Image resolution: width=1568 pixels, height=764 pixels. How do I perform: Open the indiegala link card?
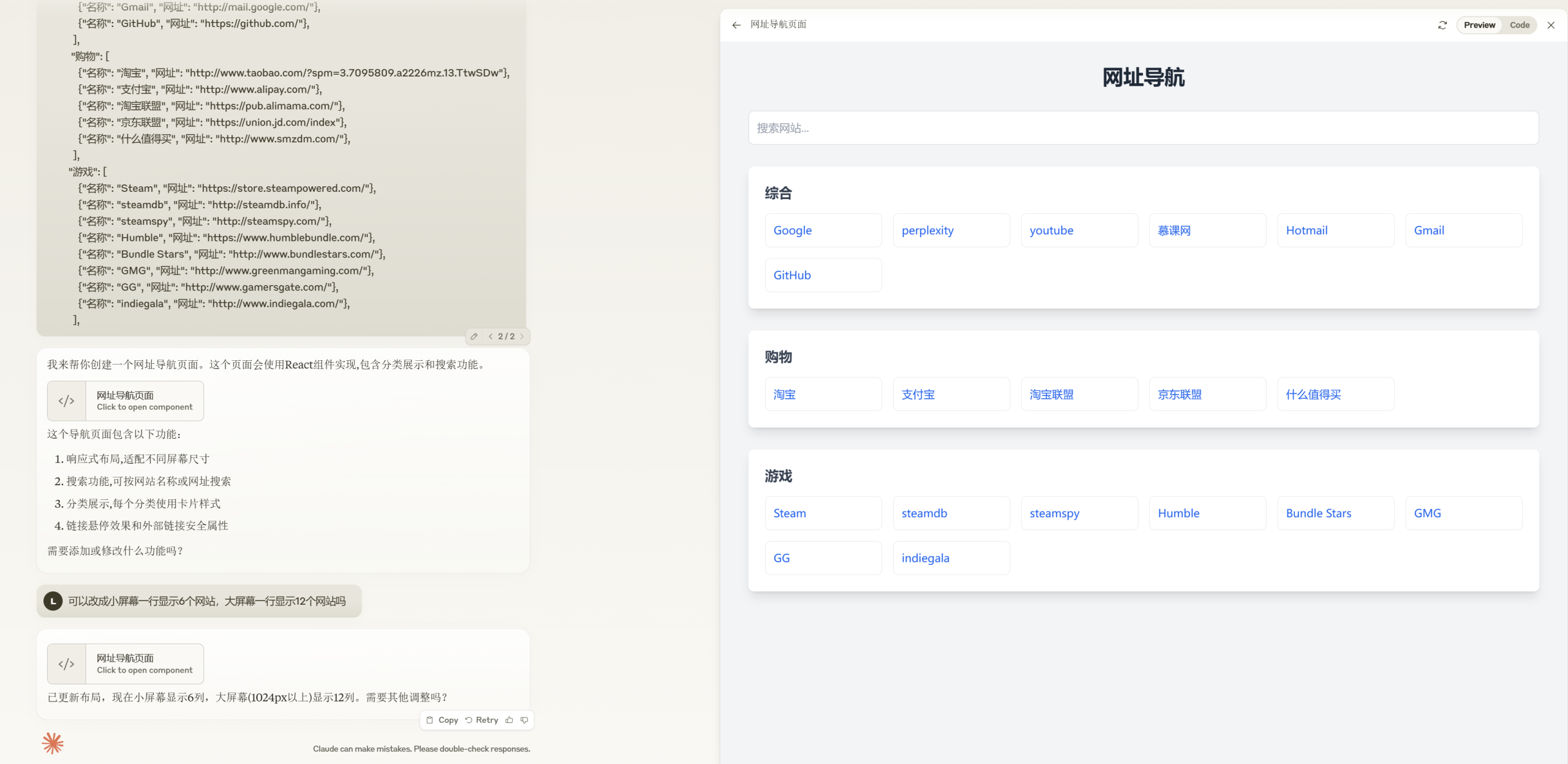[x=951, y=558]
